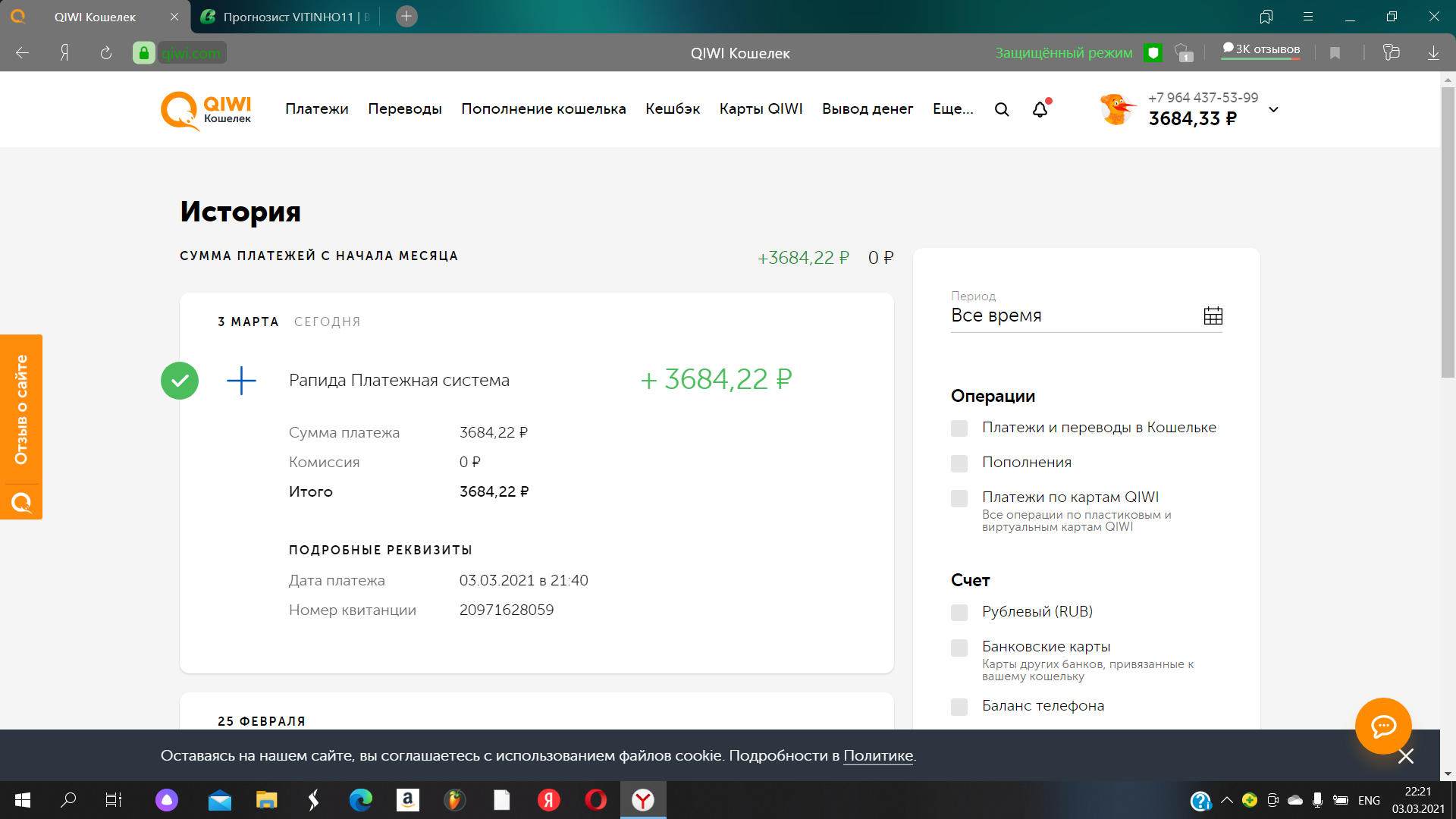Screen dimensions: 1456x819
Task: Open Windows Start menu
Action: pyautogui.click(x=23, y=800)
